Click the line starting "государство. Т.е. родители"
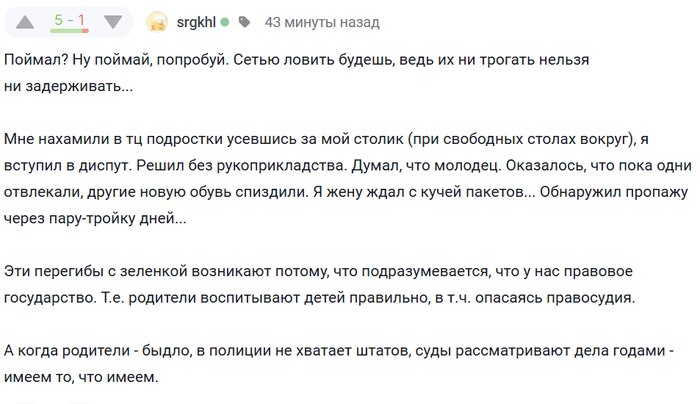The height and width of the screenshot is (404, 700). [319, 297]
